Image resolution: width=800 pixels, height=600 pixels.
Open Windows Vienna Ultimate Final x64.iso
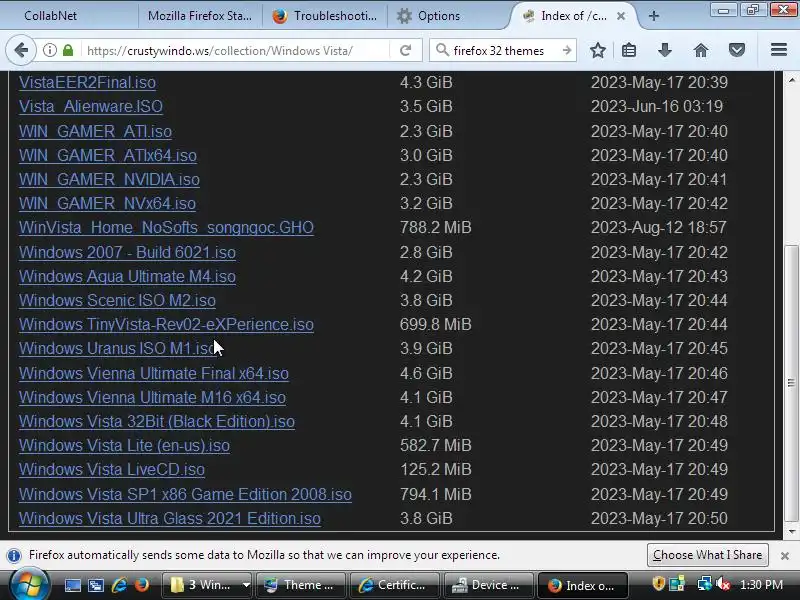click(154, 373)
